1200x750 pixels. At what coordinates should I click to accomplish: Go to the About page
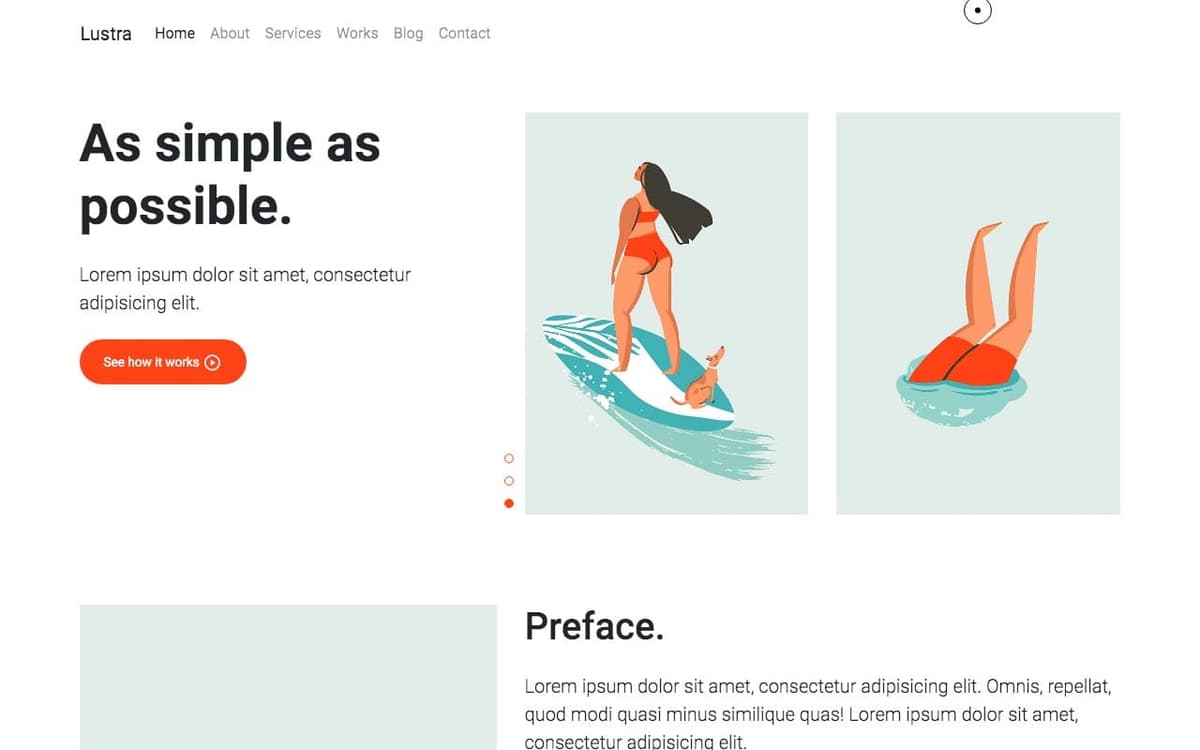[230, 33]
